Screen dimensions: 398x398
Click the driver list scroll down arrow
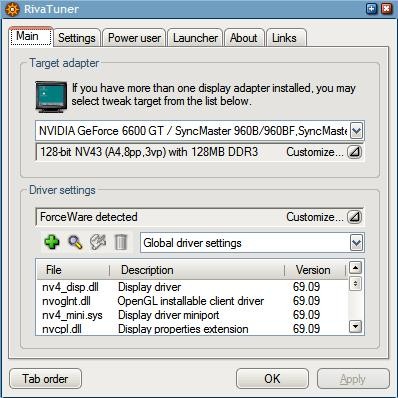[x=355, y=326]
